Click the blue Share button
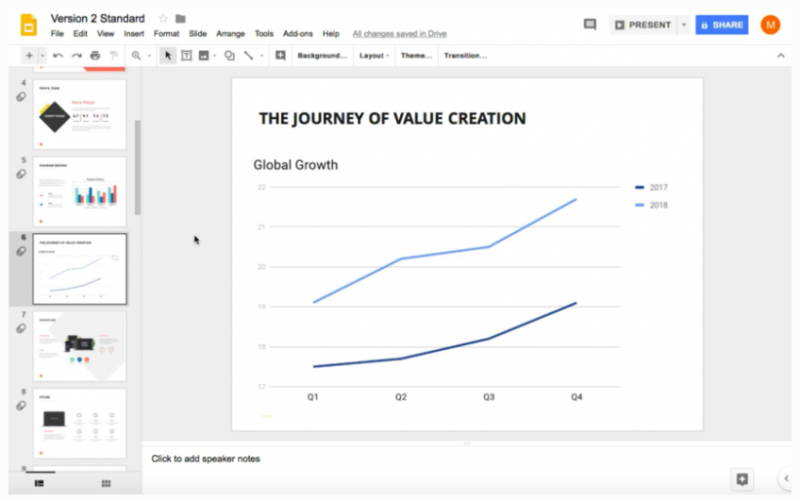 pos(721,25)
